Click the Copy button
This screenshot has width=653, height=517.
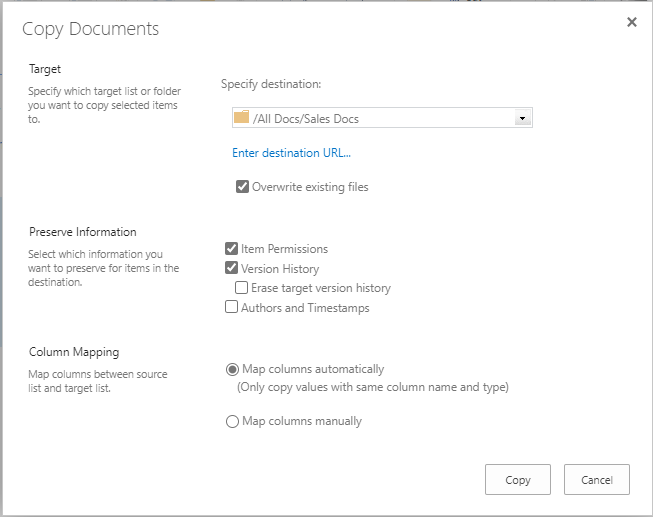point(518,480)
